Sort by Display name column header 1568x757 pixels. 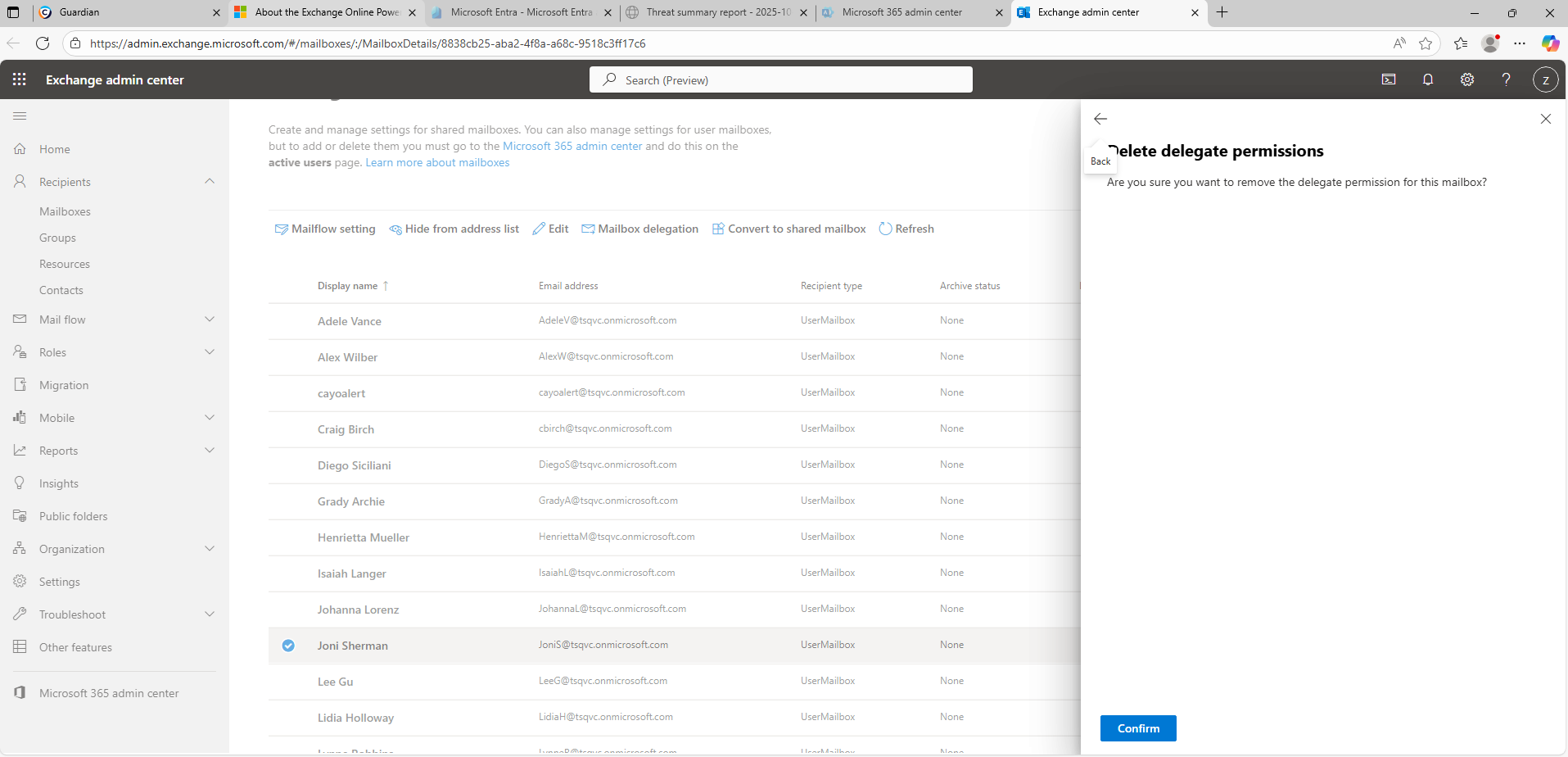click(x=348, y=286)
